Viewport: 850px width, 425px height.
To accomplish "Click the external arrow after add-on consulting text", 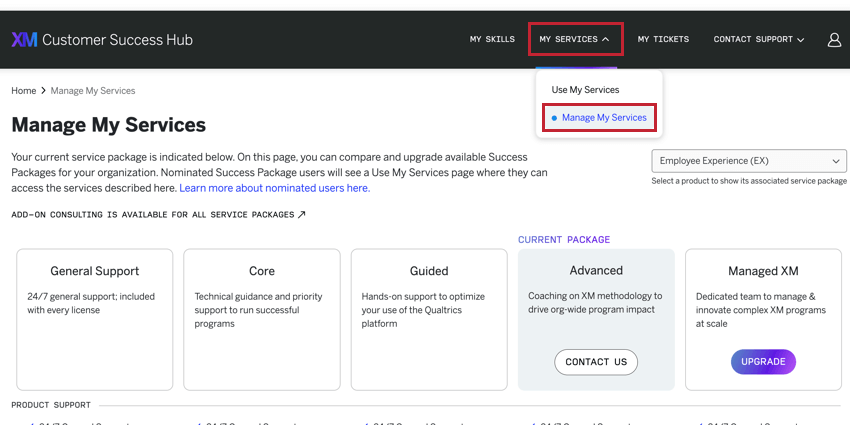I will (x=302, y=215).
